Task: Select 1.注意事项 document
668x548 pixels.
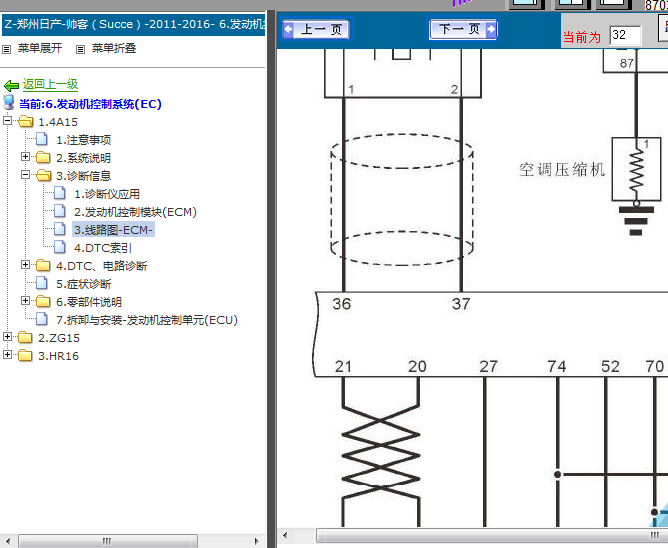Action: pos(84,140)
